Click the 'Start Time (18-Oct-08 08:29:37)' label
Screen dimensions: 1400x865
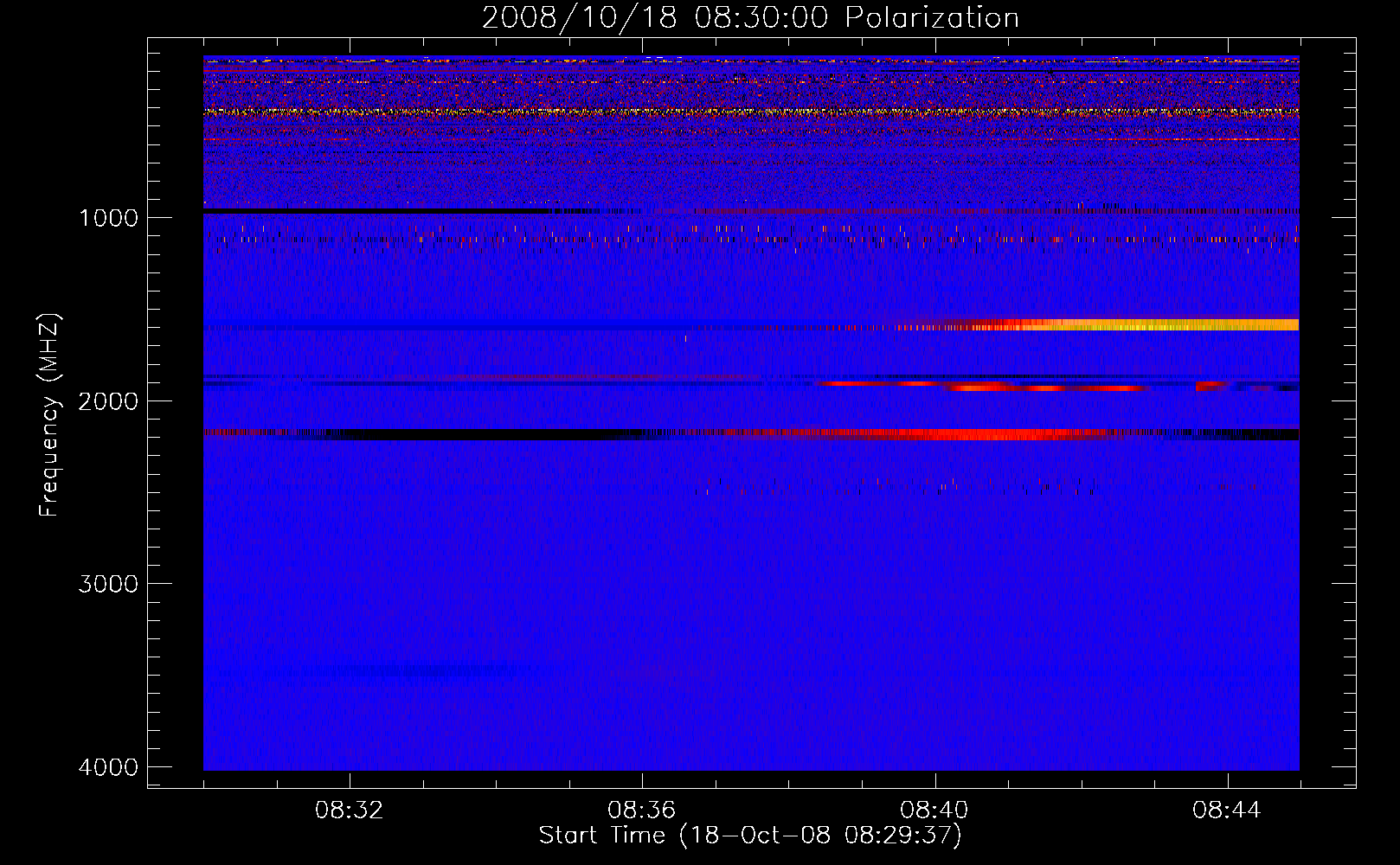[x=750, y=836]
